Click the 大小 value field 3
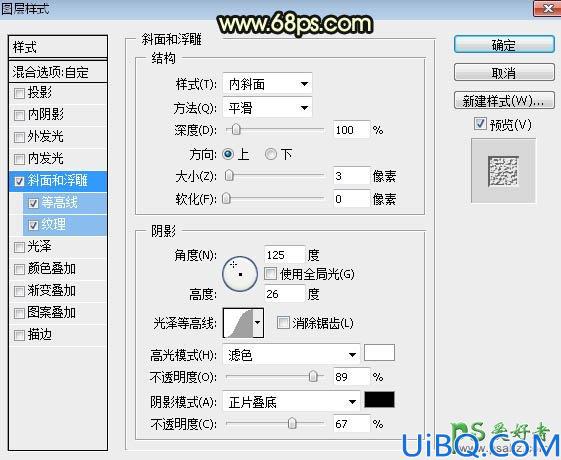This screenshot has width=561, height=460. (x=351, y=176)
